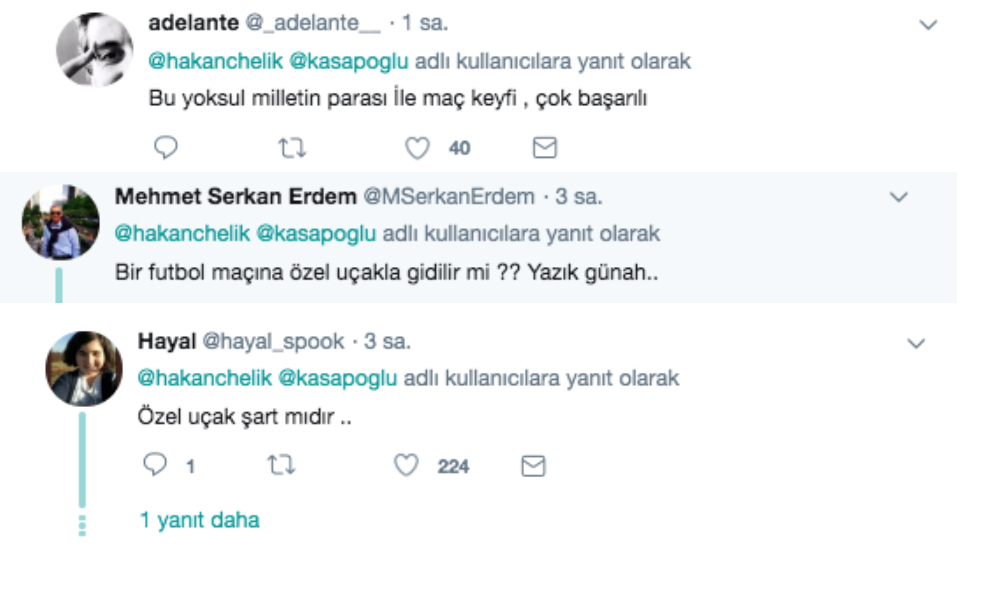Send adelante's tweet via direct message

point(544,148)
